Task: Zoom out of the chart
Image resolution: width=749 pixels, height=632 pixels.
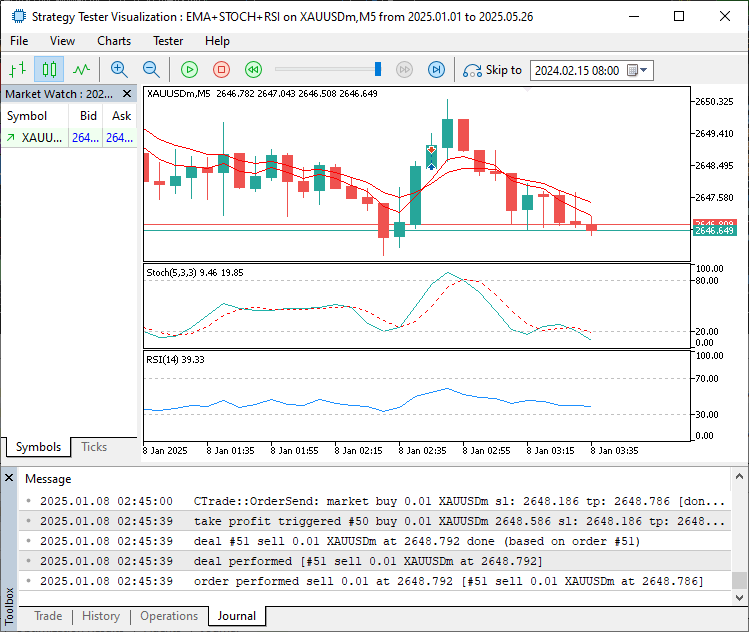Action: pos(151,69)
